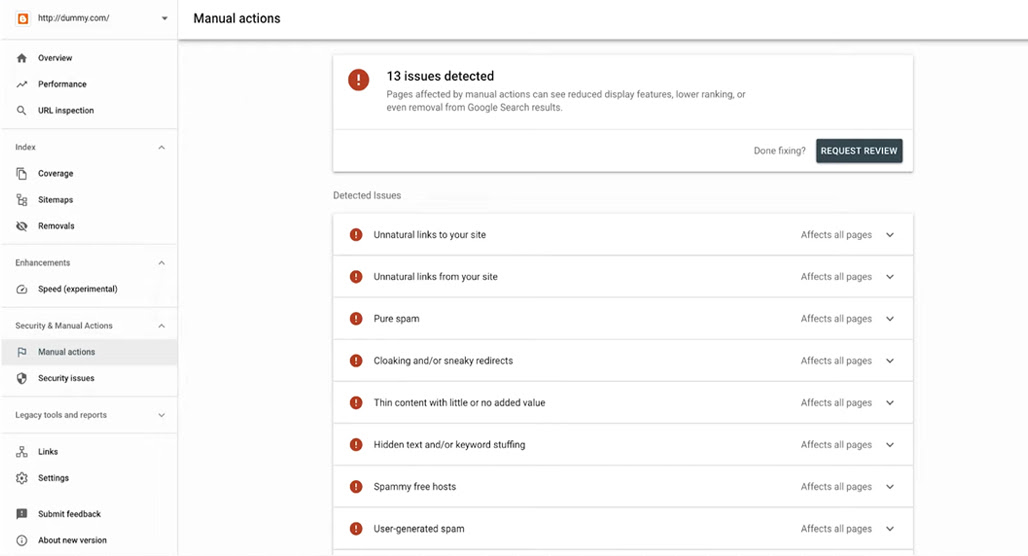The image size is (1028, 556).
Task: Click the Manual actions flag icon
Action: [x=22, y=351]
